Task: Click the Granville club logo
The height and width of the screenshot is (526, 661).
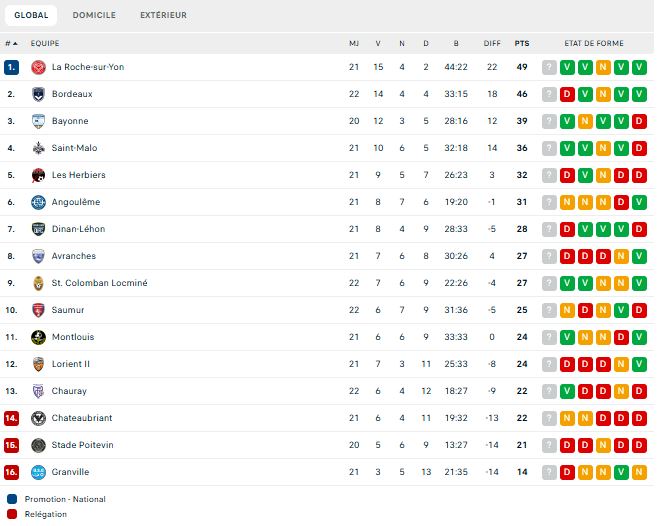Action: (x=38, y=472)
